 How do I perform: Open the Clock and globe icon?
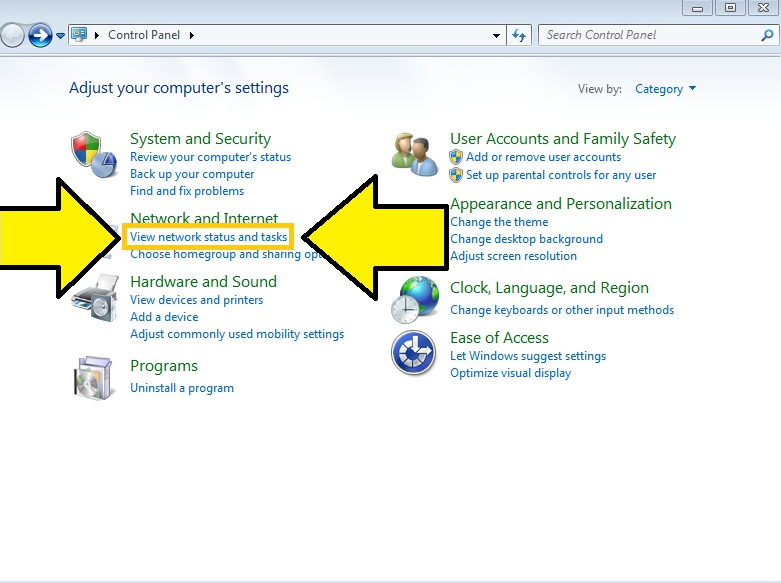[x=414, y=300]
